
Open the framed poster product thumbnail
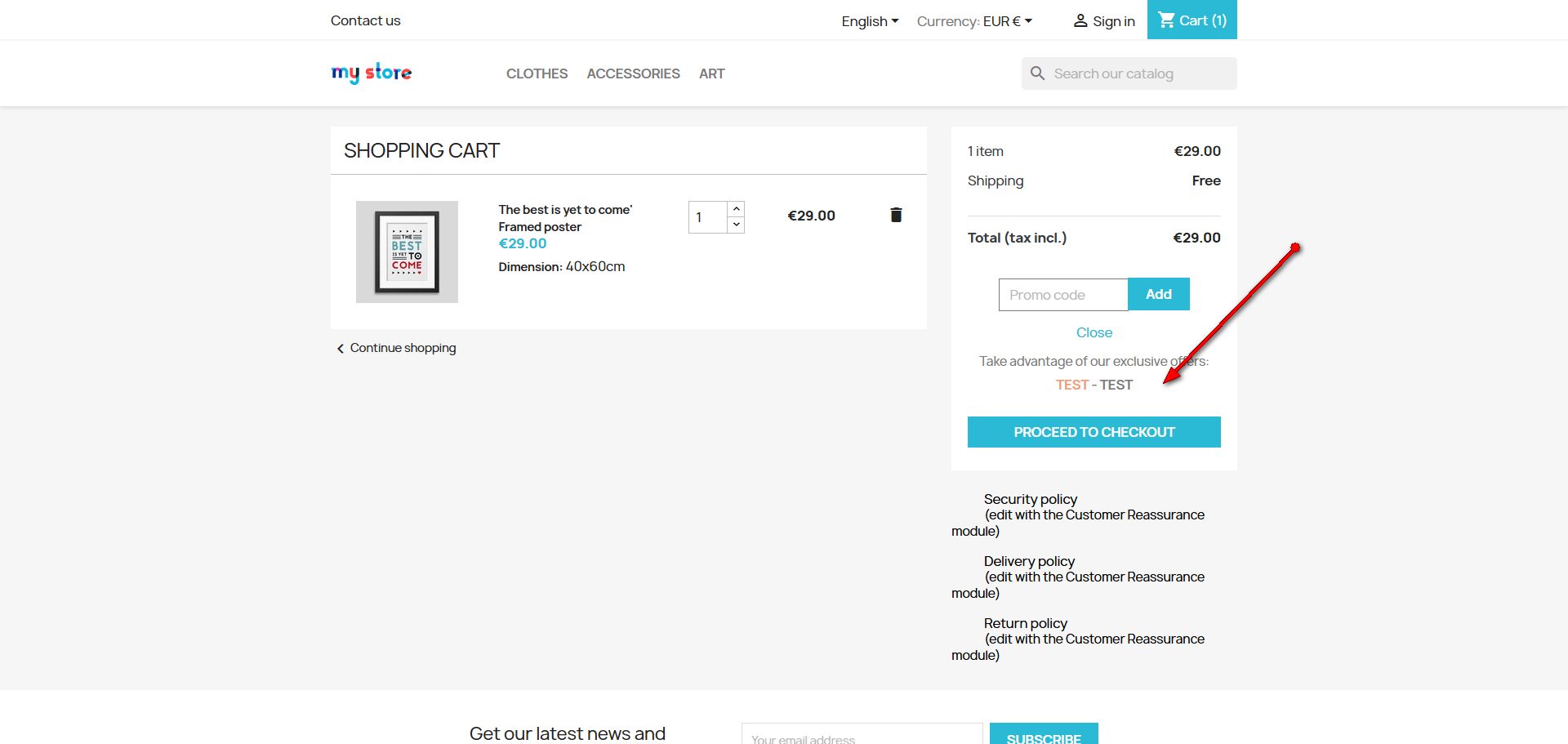(x=407, y=252)
